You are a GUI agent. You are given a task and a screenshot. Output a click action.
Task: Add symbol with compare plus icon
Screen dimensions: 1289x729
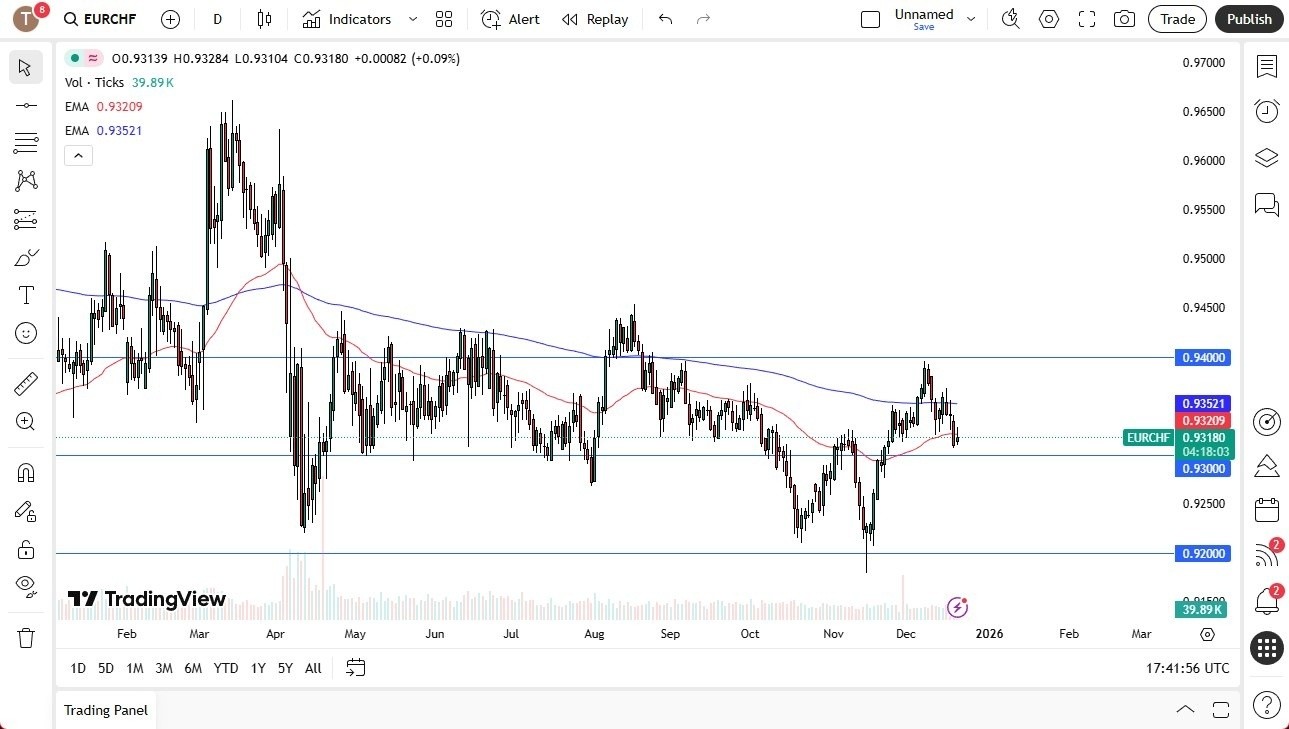[x=171, y=19]
